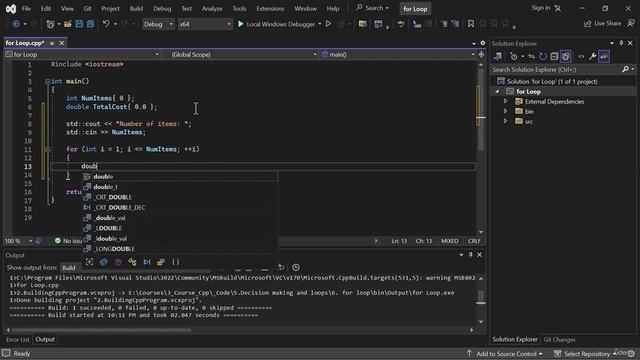Viewport: 640px width, 360px height.
Task: Switch to Git Changes tab
Action: [559, 339]
